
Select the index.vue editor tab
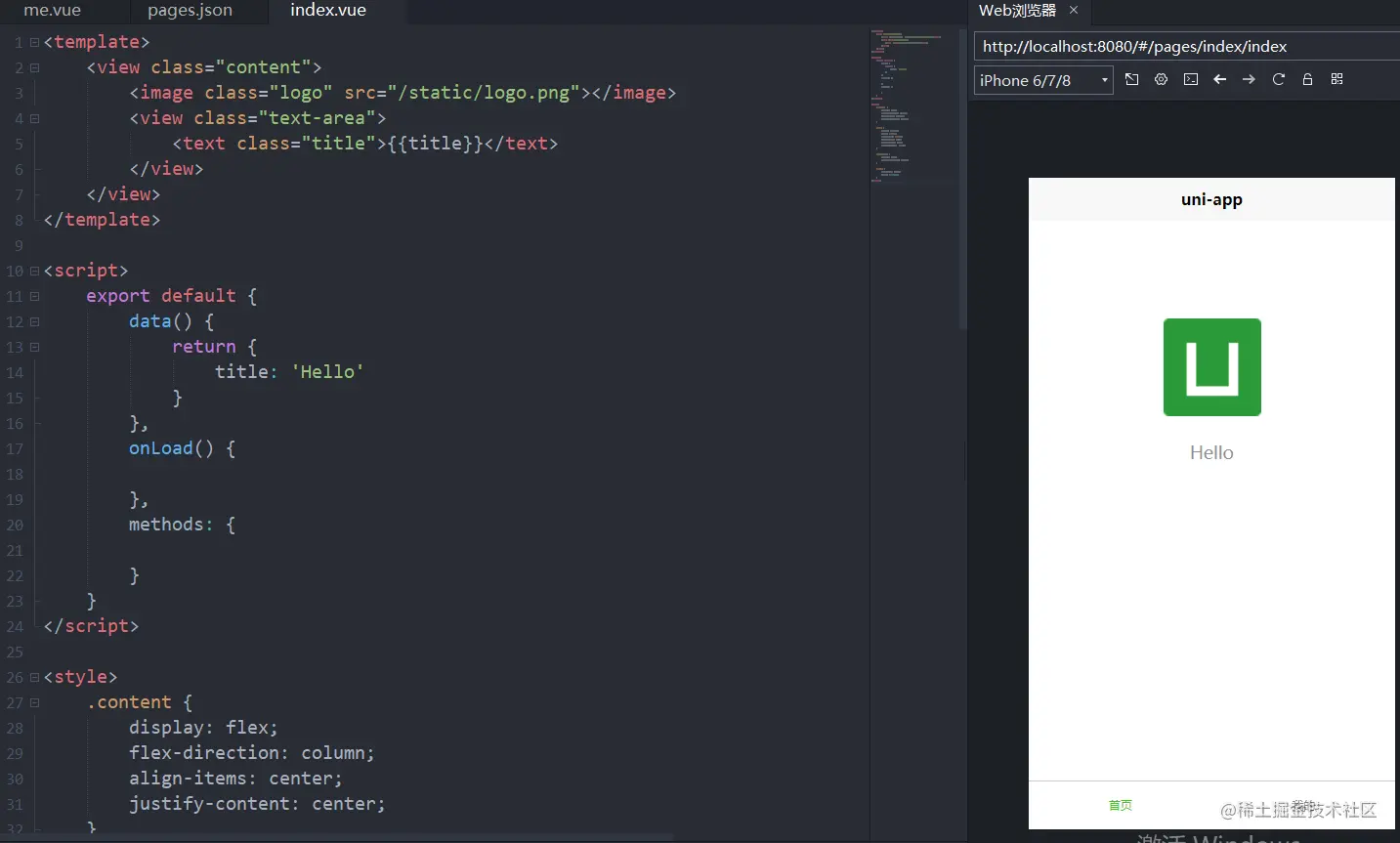(x=328, y=11)
